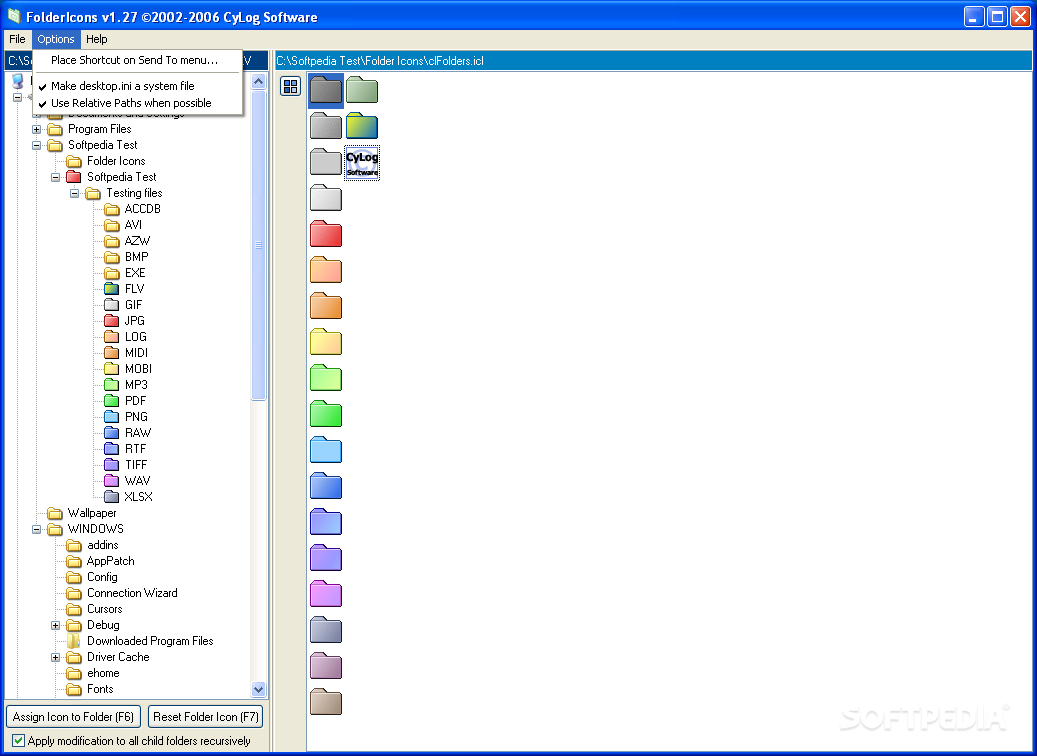Choose the periwinkle blue folder icon
The height and width of the screenshot is (756, 1037).
(326, 522)
